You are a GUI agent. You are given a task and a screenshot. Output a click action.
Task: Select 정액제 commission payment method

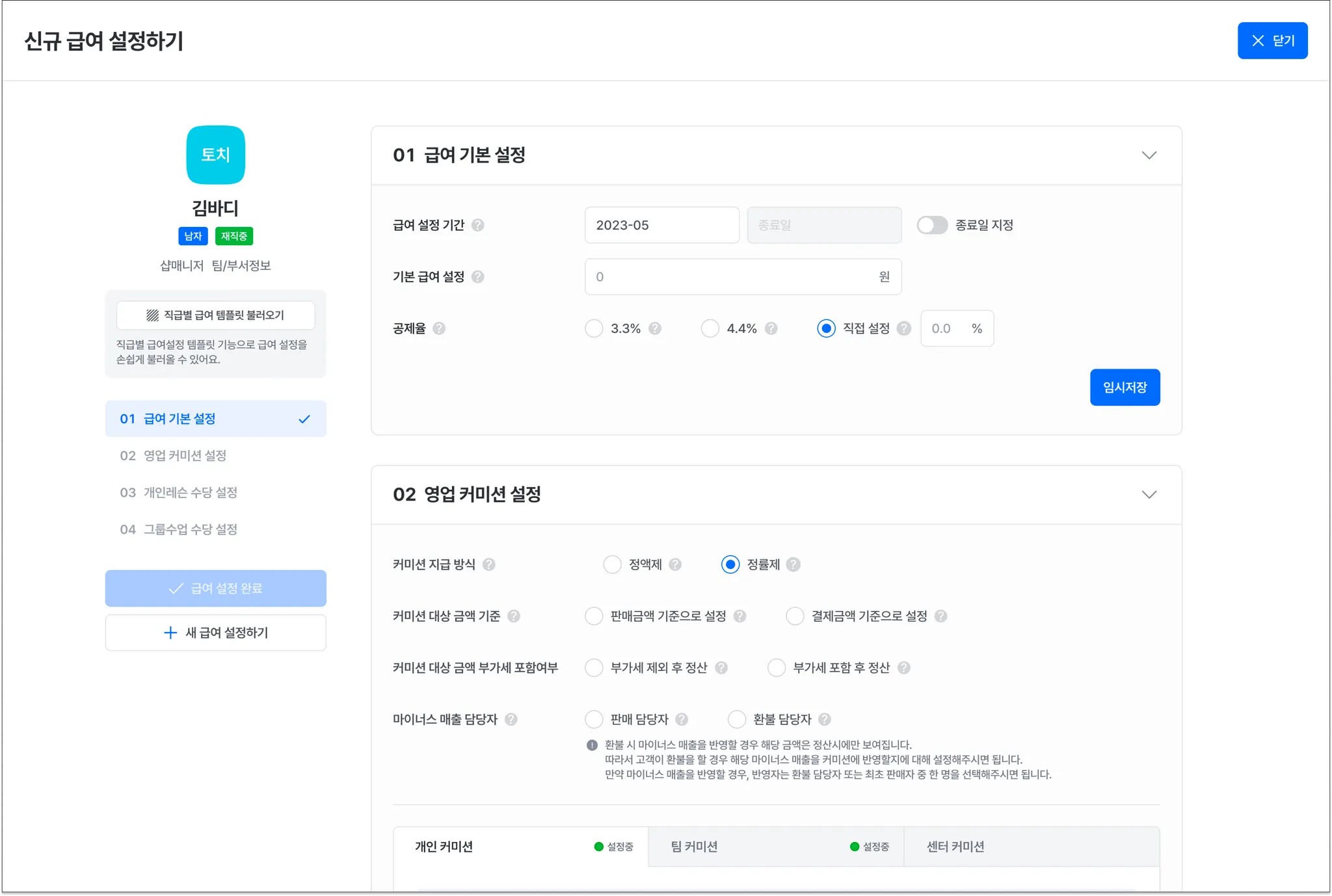tap(612, 564)
